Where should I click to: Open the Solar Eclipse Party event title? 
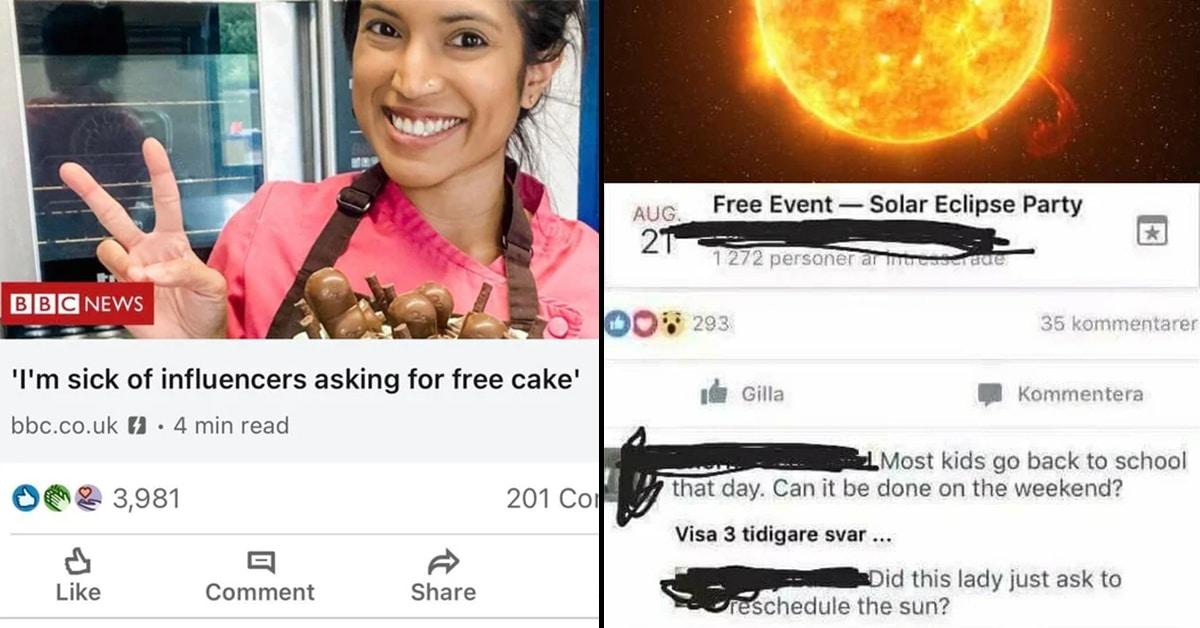[x=897, y=205]
